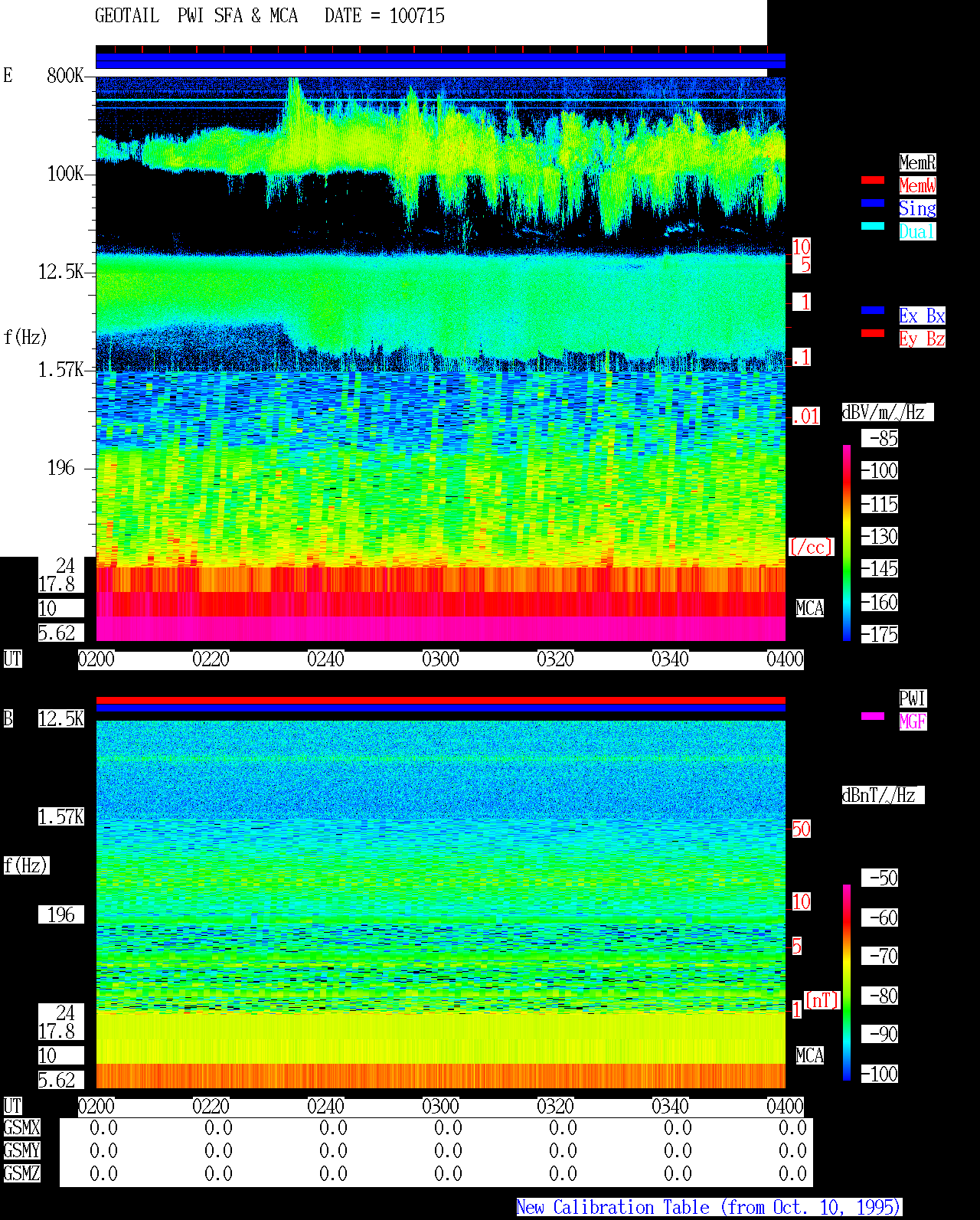The height and width of the screenshot is (1220, 980).
Task: Click the MCA label beside E spectrogram
Action: pos(810,609)
